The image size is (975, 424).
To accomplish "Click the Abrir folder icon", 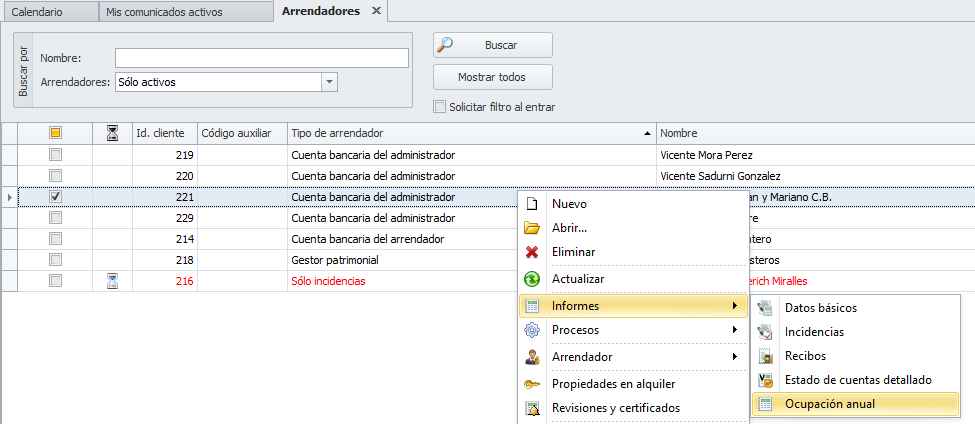I will coord(532,228).
